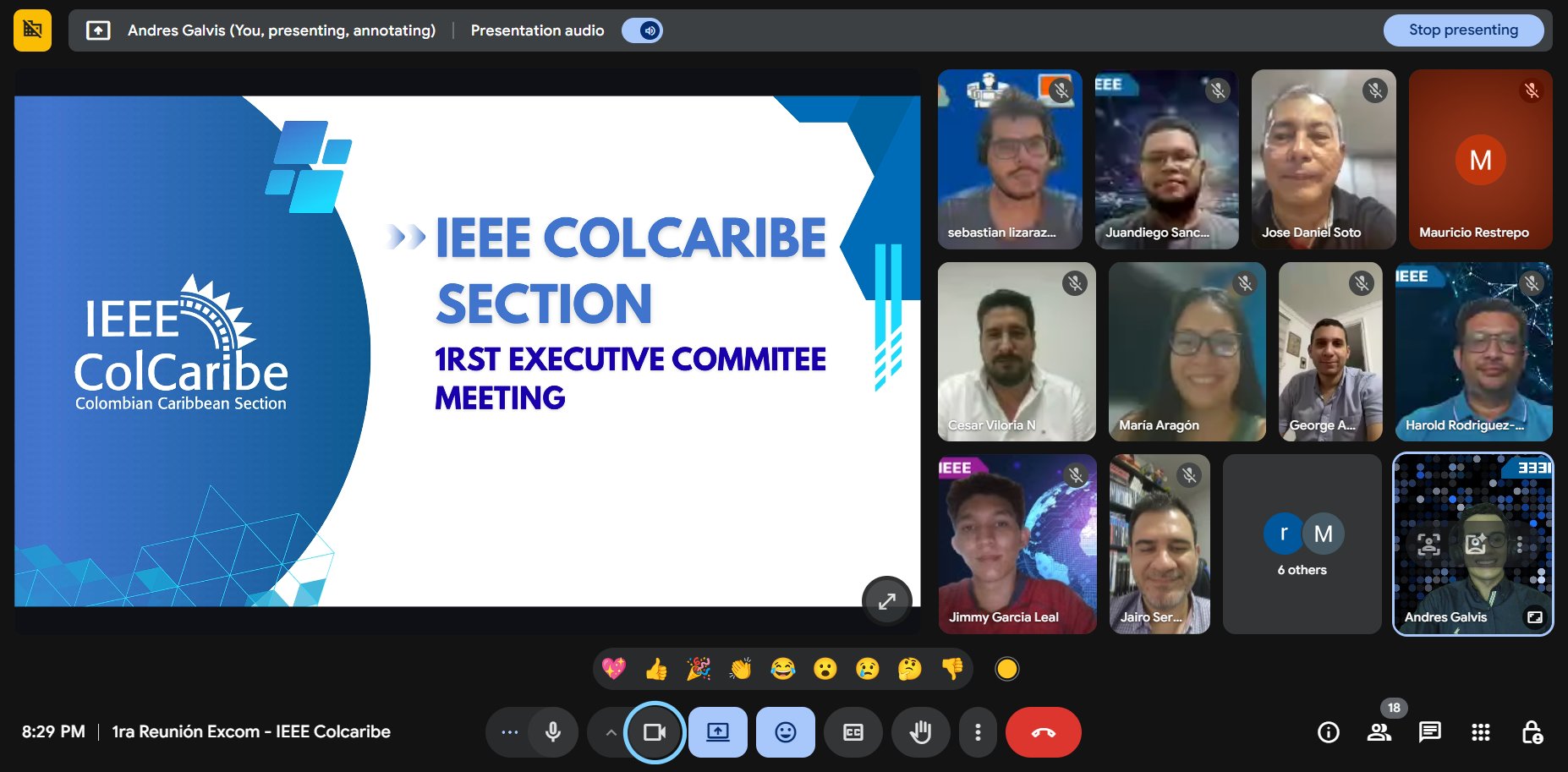This screenshot has width=1568, height=772.
Task: Select Jairo Ser's video tile
Action: [x=1160, y=545]
